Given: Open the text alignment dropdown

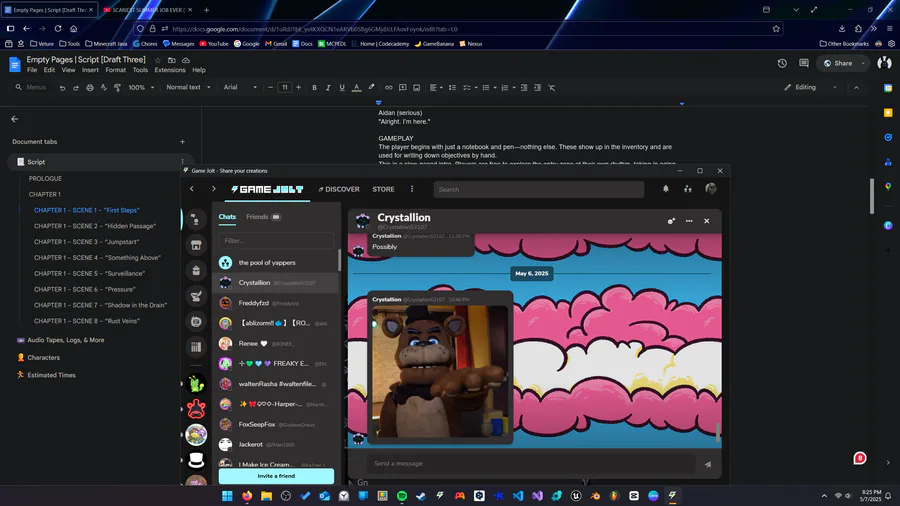Looking at the screenshot, I should tap(436, 87).
